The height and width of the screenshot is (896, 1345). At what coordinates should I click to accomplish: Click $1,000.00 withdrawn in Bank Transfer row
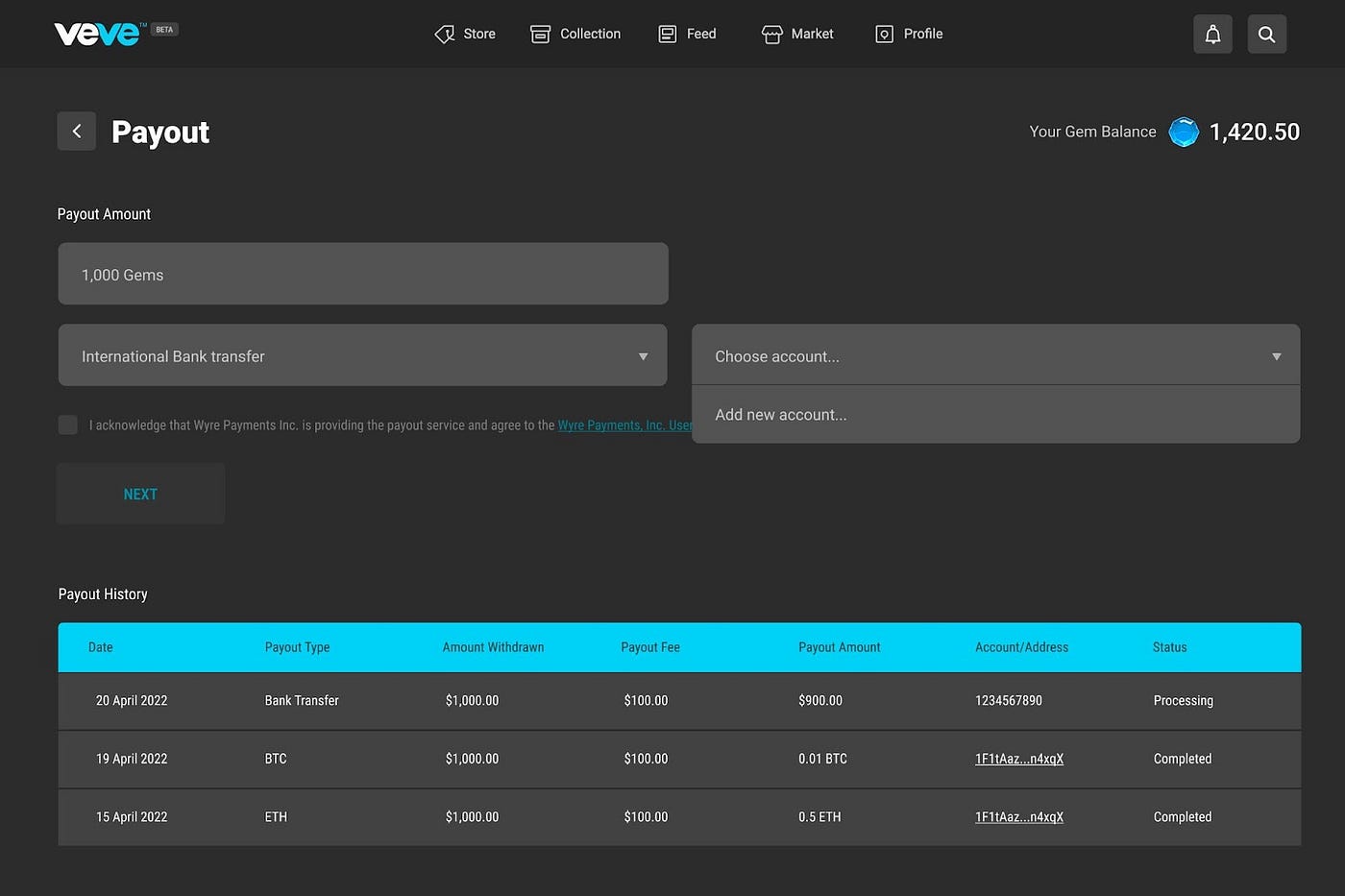pos(472,701)
